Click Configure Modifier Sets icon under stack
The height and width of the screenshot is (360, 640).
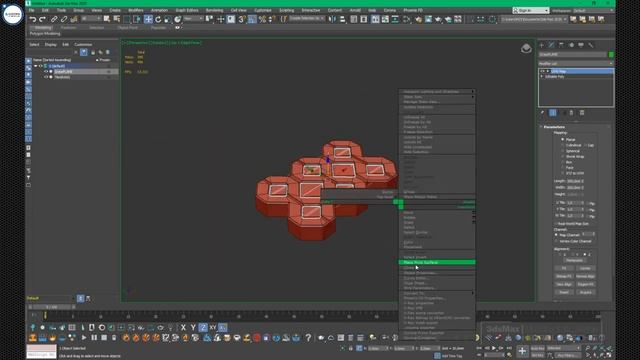(582, 113)
